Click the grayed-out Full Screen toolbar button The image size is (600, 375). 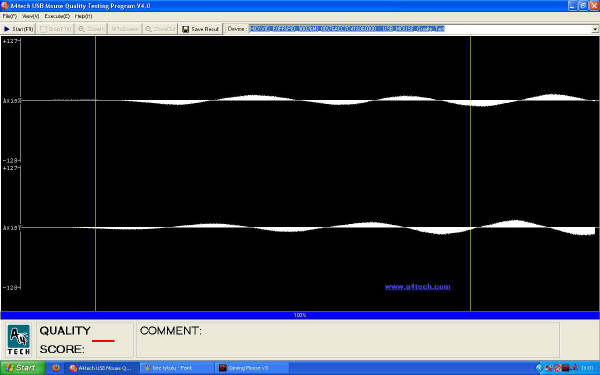[x=124, y=29]
